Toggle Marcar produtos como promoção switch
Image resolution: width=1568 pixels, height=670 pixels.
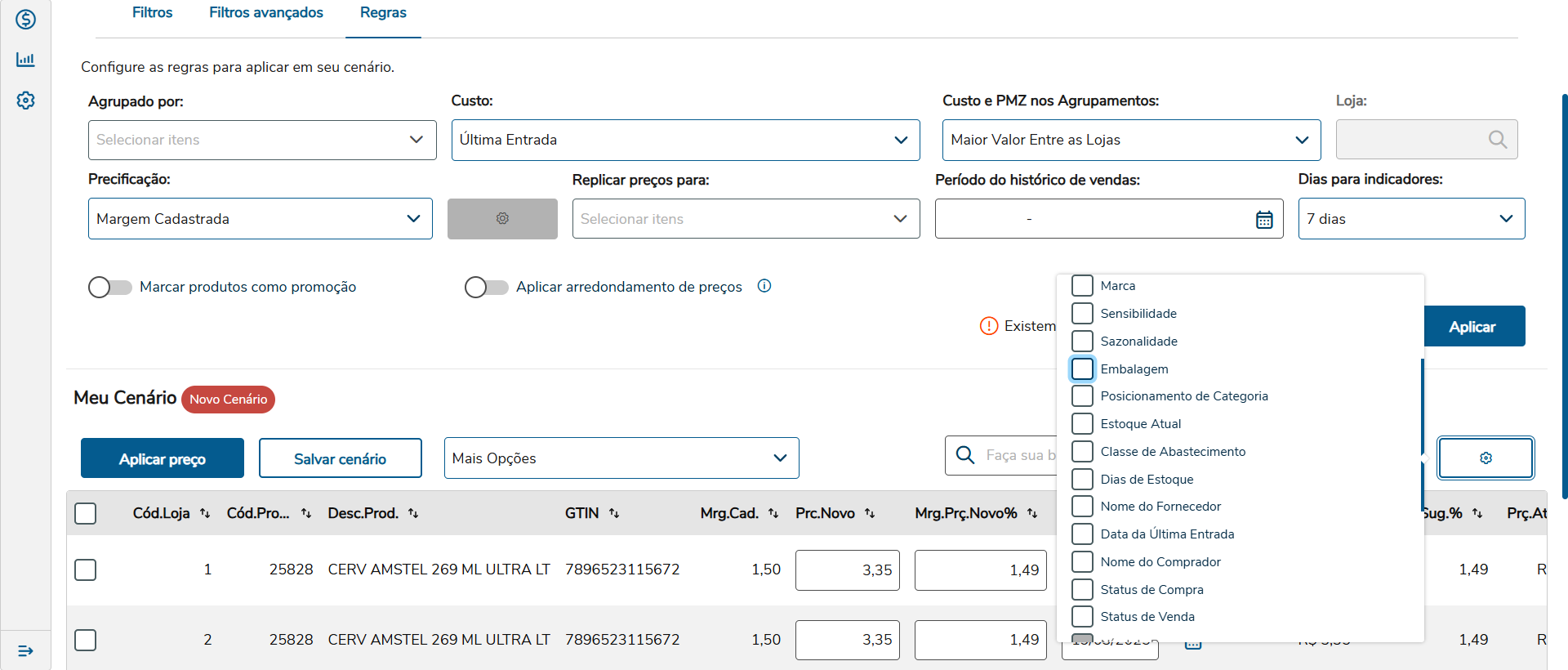pyautogui.click(x=110, y=287)
